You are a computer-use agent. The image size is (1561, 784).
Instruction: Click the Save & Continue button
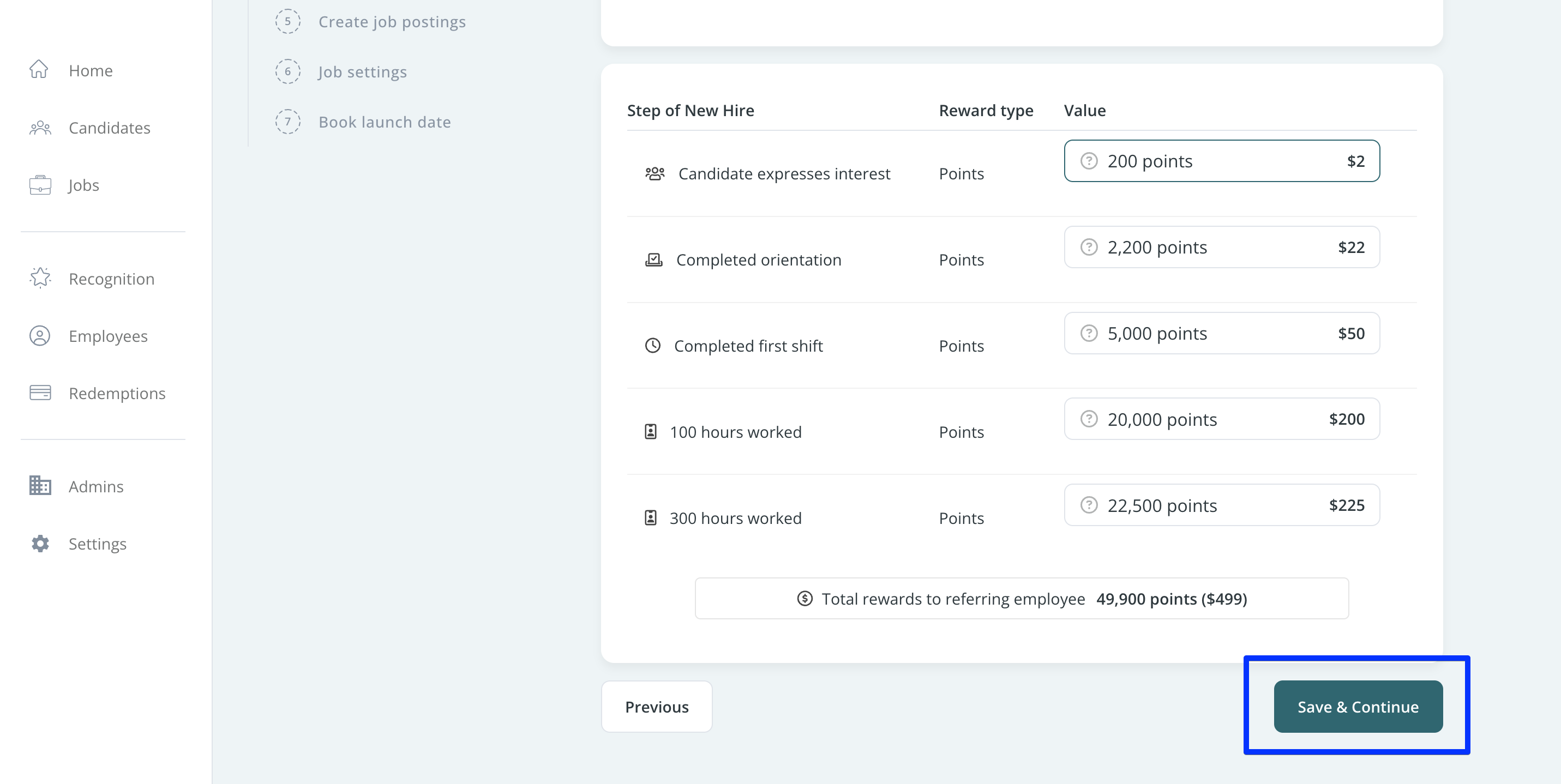pyautogui.click(x=1358, y=707)
